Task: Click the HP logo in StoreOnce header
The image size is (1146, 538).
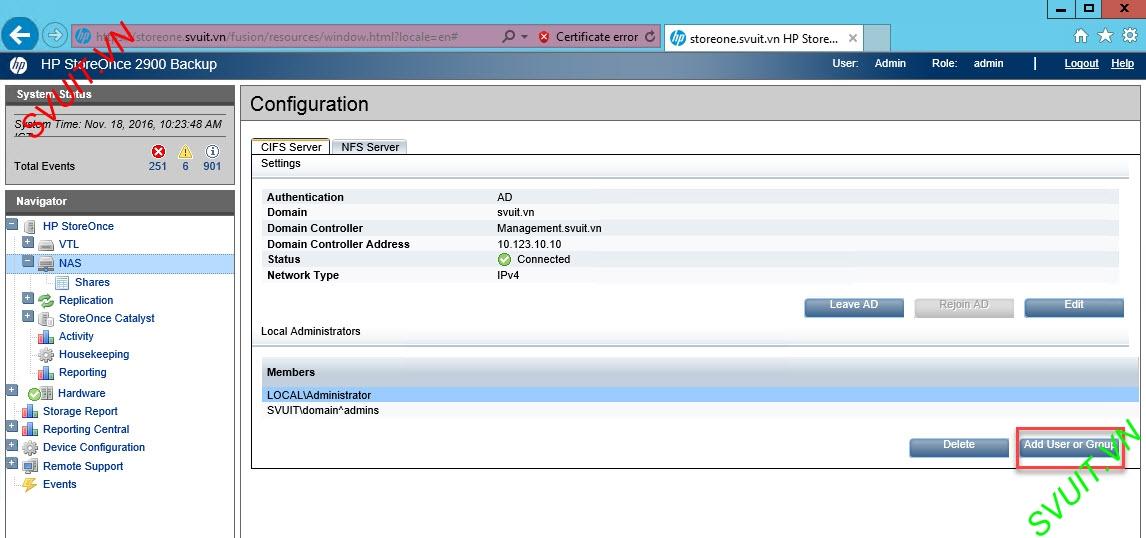Action: (18, 64)
